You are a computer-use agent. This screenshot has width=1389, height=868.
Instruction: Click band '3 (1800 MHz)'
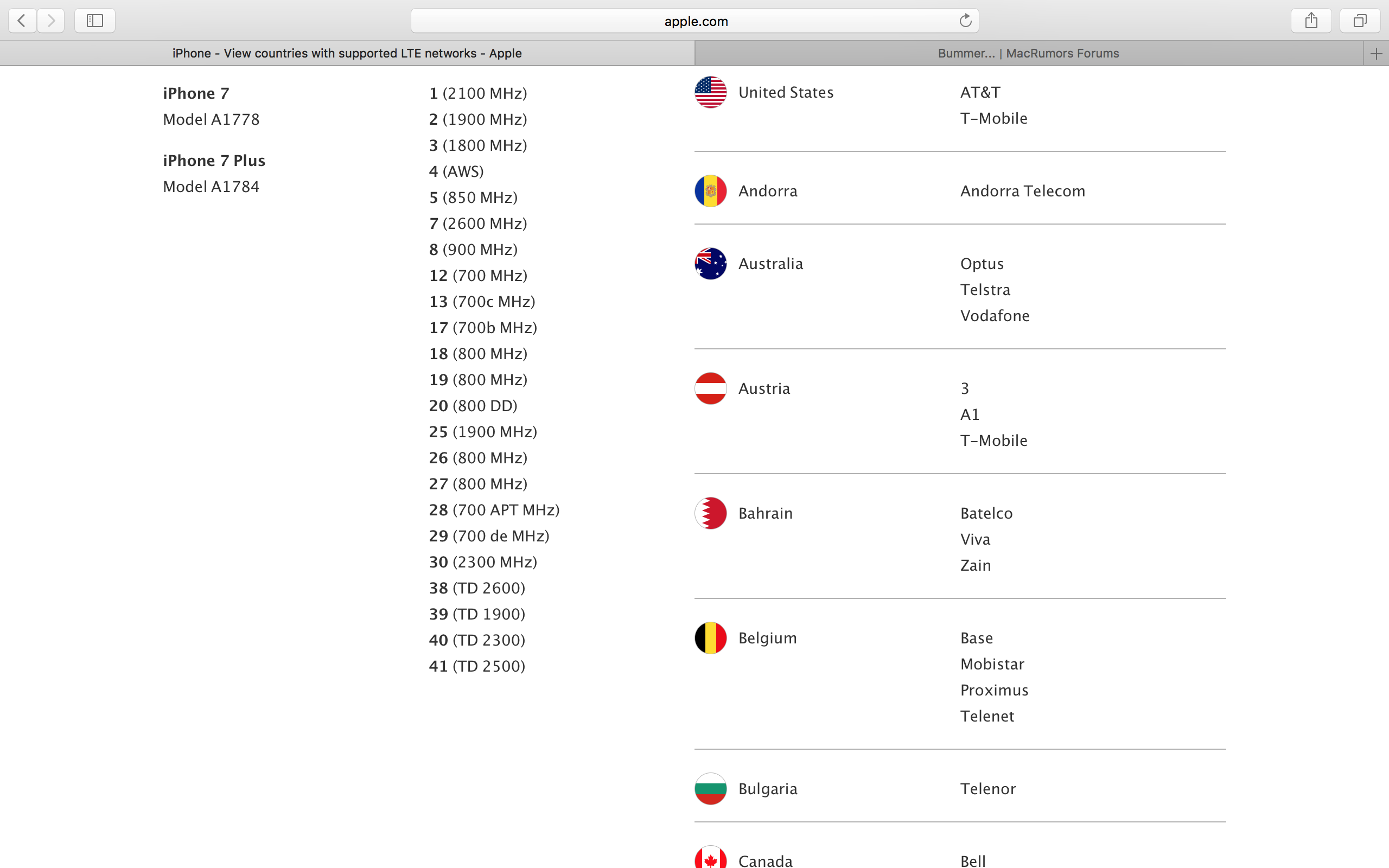(478, 145)
